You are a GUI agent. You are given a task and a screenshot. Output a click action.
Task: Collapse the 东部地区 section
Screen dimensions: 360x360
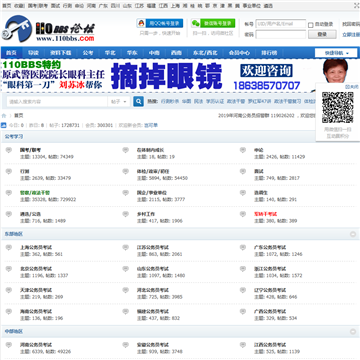353,234
